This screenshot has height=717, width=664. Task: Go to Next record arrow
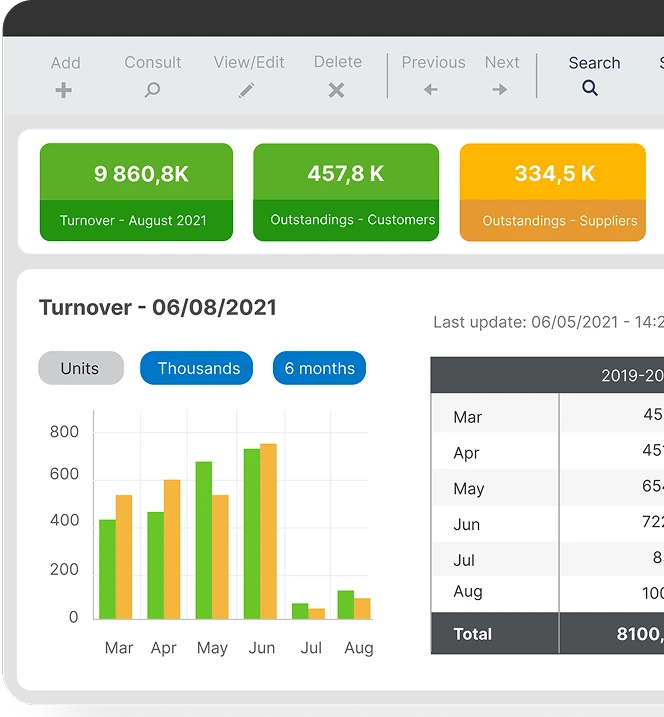coord(500,89)
